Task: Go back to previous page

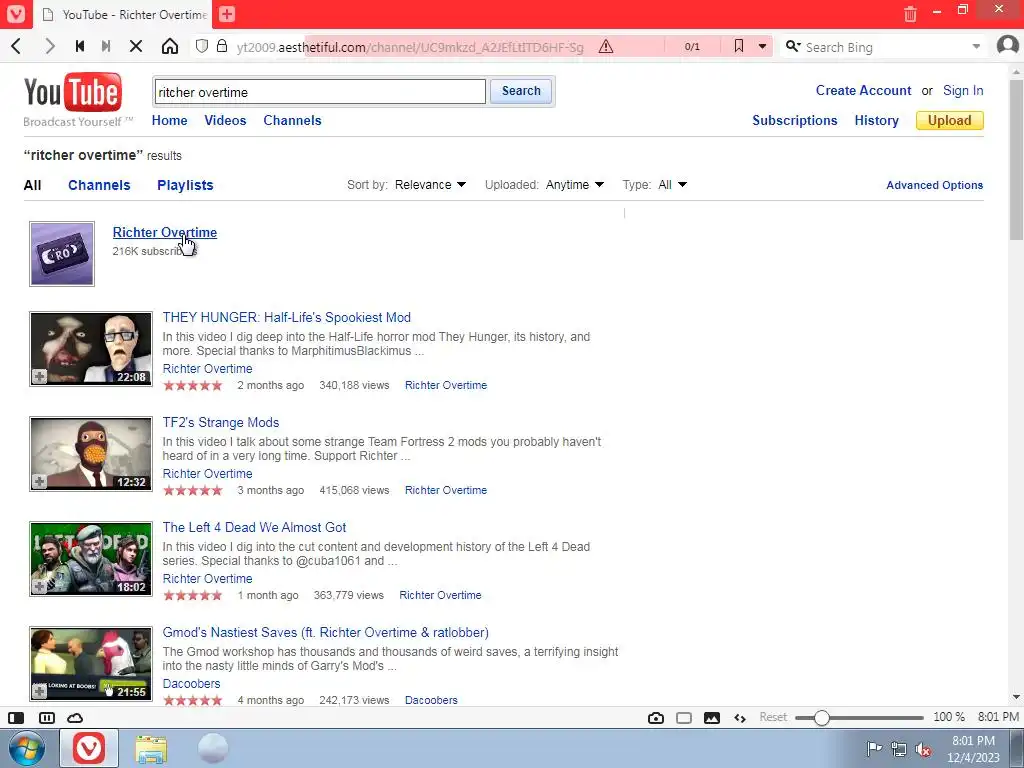Action: (x=16, y=46)
